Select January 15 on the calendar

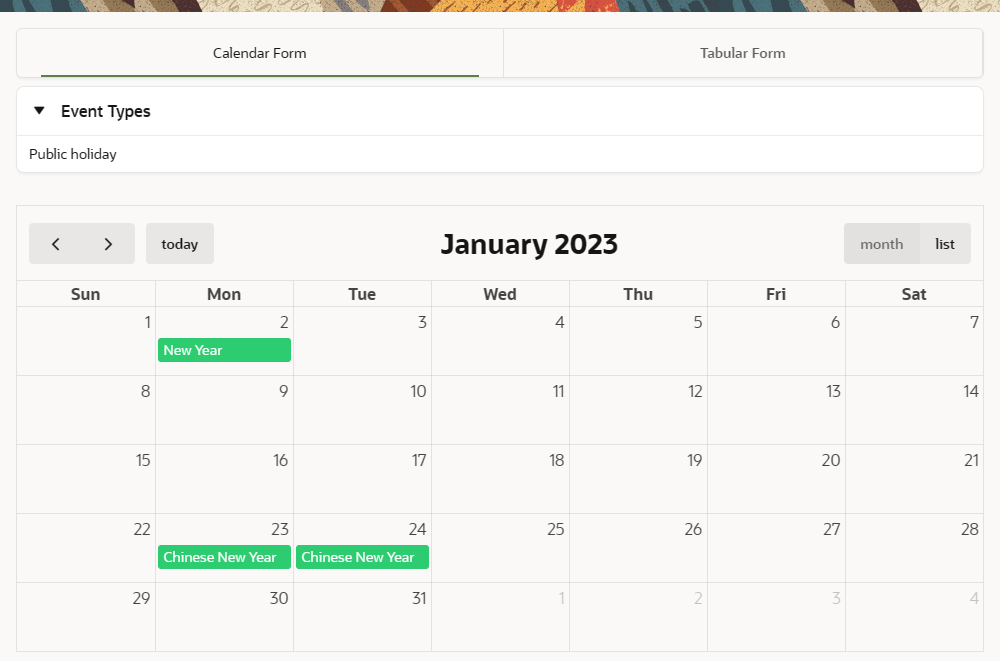click(86, 478)
